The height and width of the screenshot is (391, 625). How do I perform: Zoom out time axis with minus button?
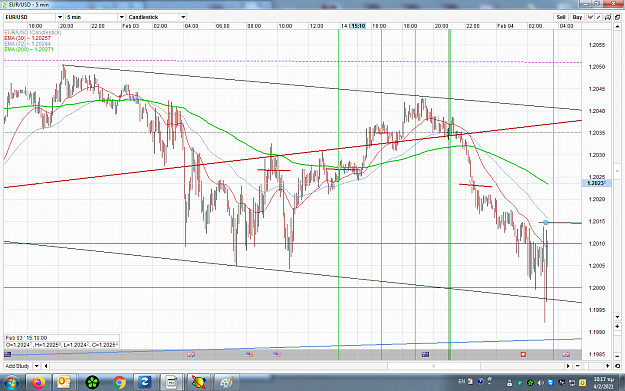[577, 366]
